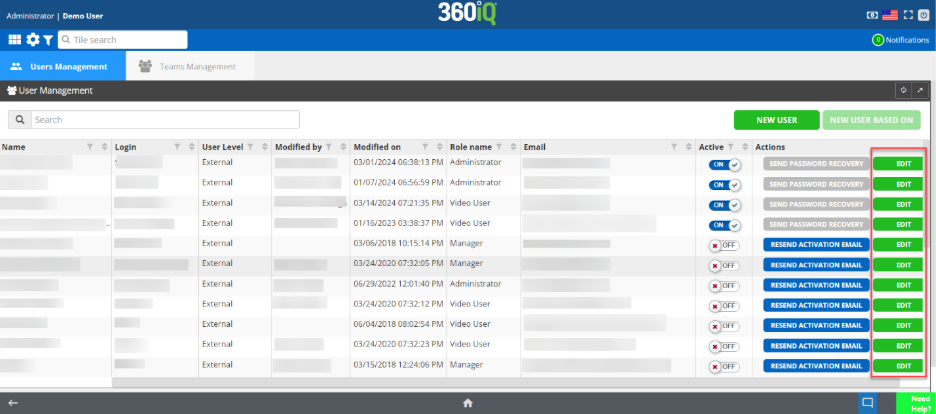Click the home icon in bottom bar
Screen dimensions: 936x414
[x=467, y=403]
